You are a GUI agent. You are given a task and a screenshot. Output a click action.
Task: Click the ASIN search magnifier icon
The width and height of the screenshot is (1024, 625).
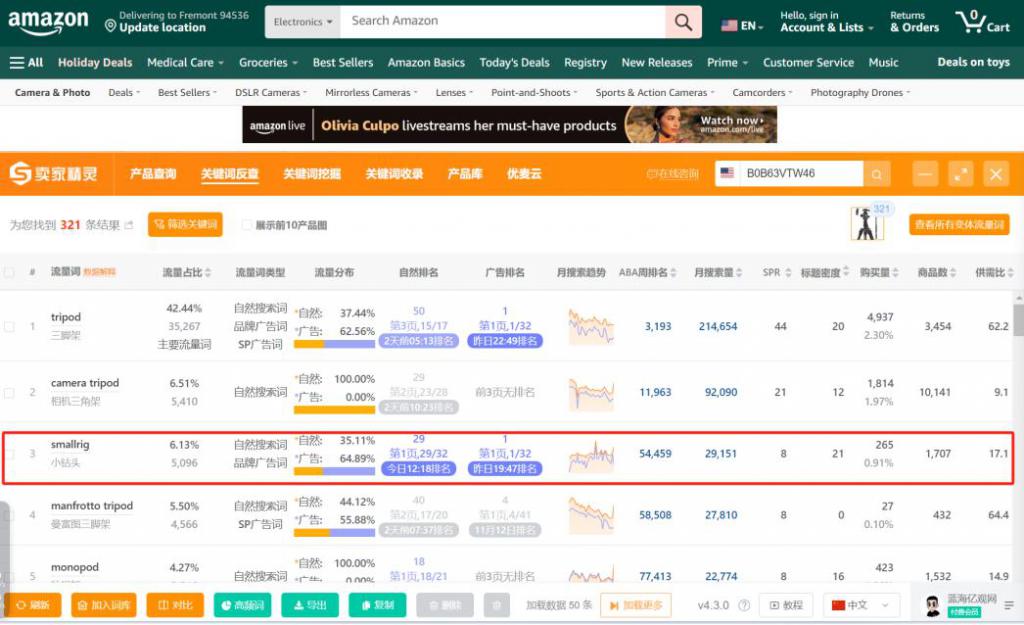click(877, 174)
